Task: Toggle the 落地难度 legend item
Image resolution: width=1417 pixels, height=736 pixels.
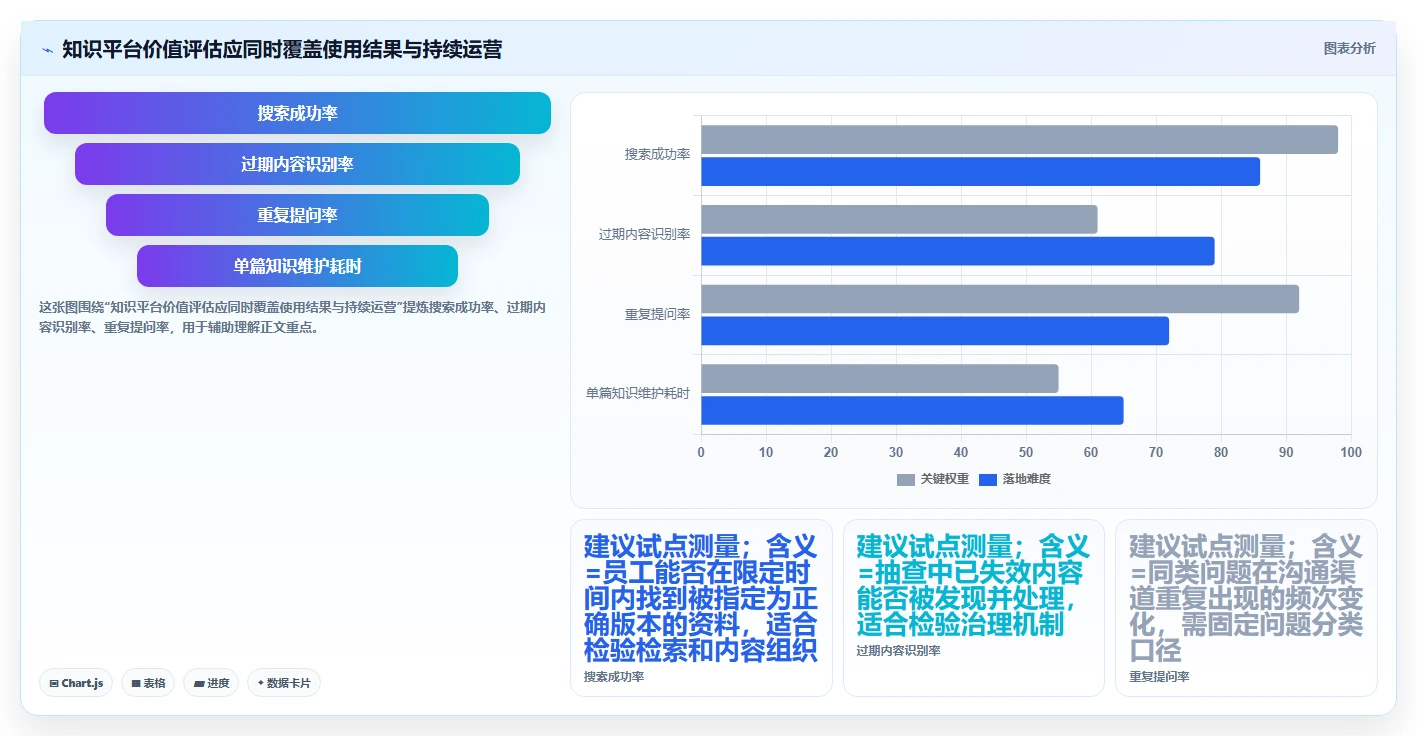Action: [1015, 479]
